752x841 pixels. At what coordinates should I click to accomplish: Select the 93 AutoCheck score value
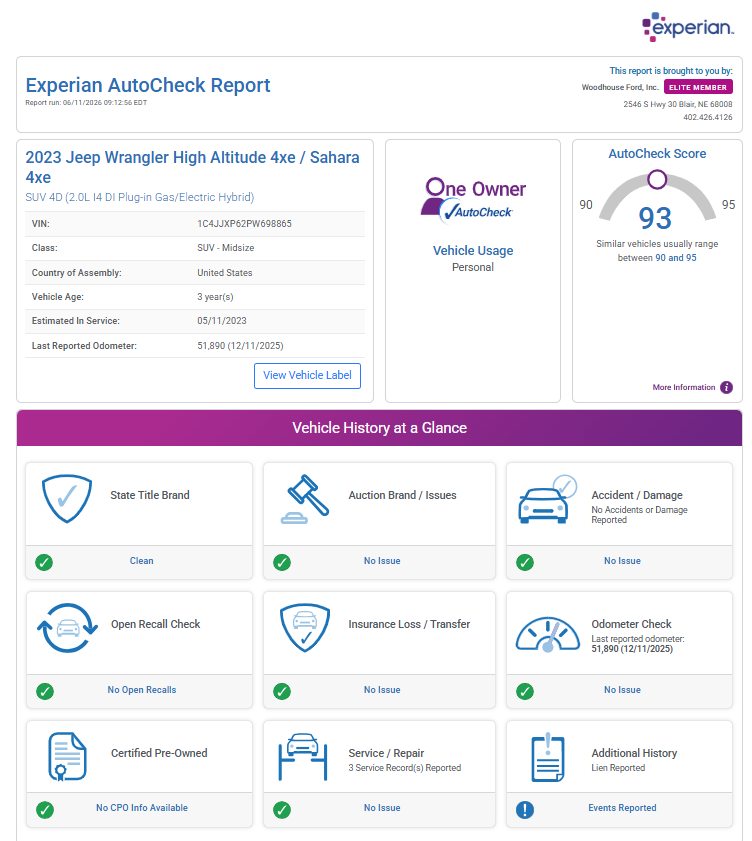click(x=655, y=218)
